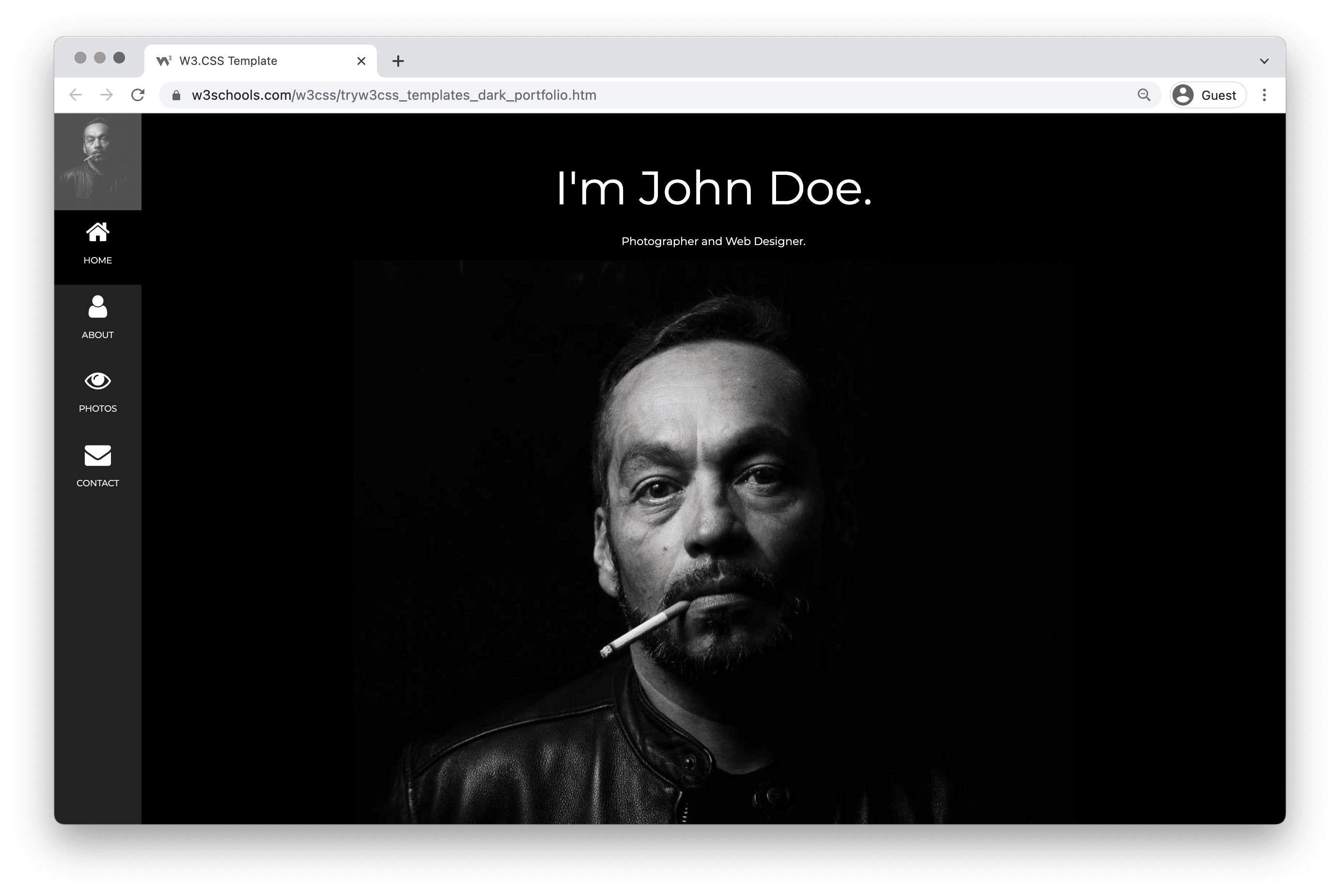This screenshot has width=1340, height=896.
Task: Click the CONTACT envelope icon
Action: pyautogui.click(x=97, y=454)
